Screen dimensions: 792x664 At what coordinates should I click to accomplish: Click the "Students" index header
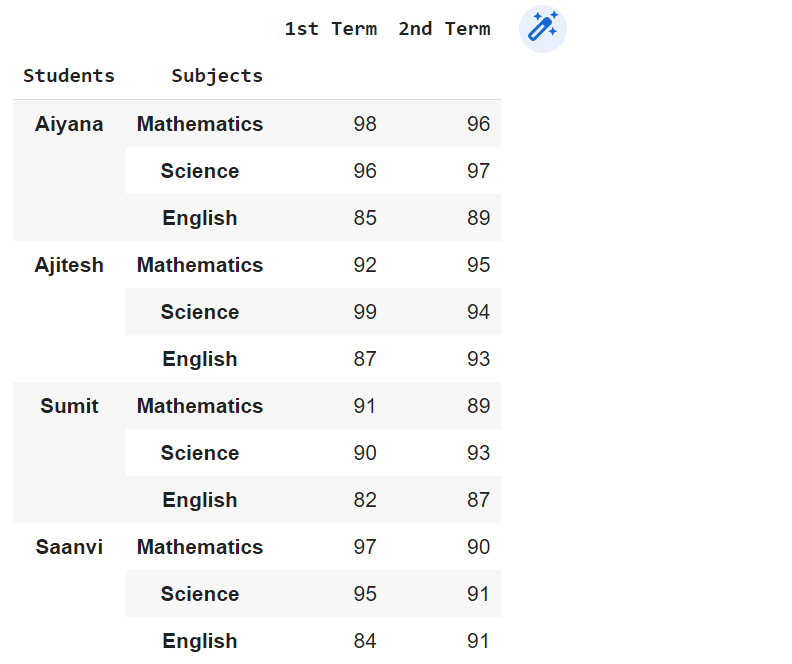[69, 76]
